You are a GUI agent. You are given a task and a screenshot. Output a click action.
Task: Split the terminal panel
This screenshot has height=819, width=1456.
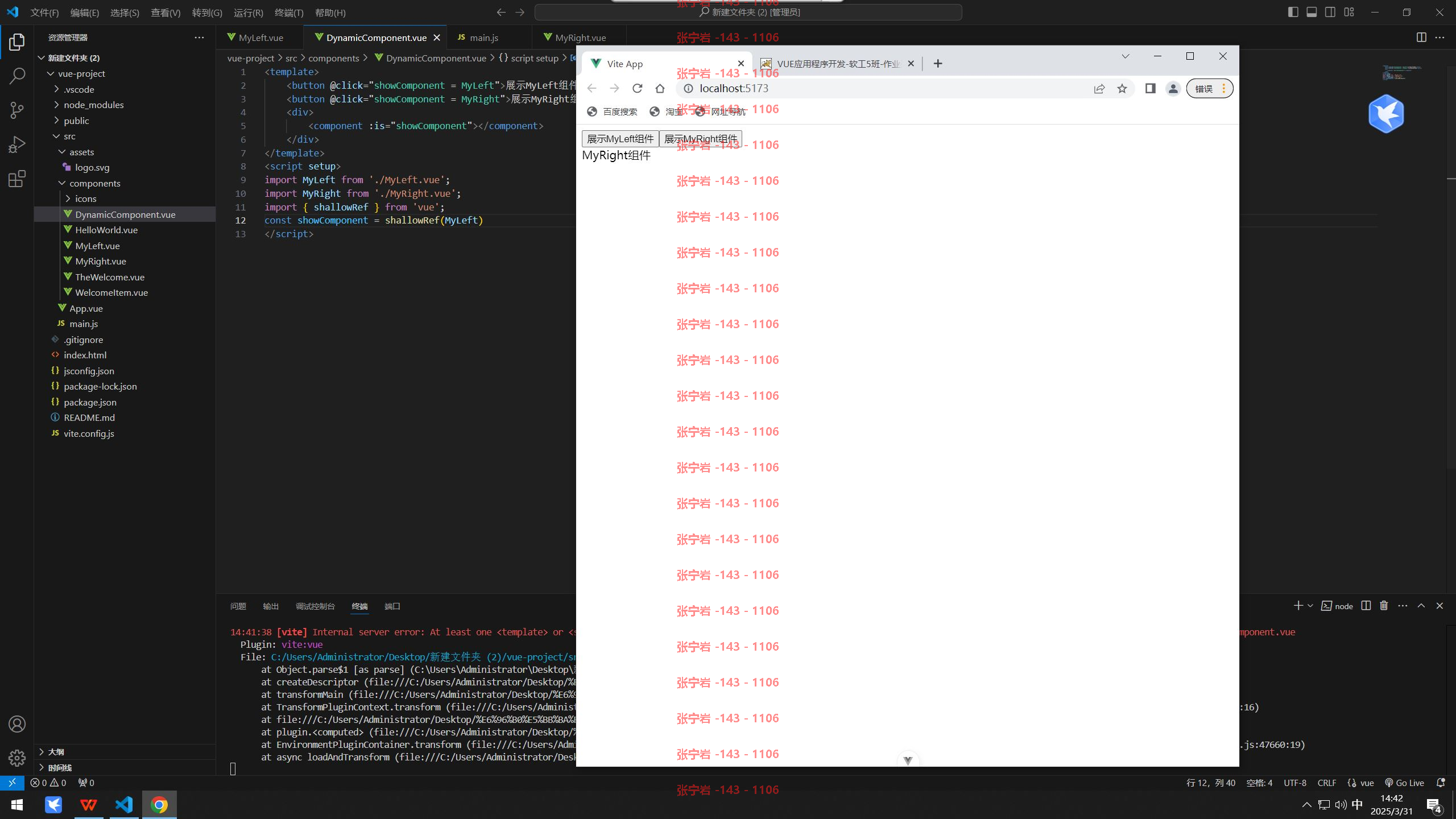pyautogui.click(x=1366, y=606)
